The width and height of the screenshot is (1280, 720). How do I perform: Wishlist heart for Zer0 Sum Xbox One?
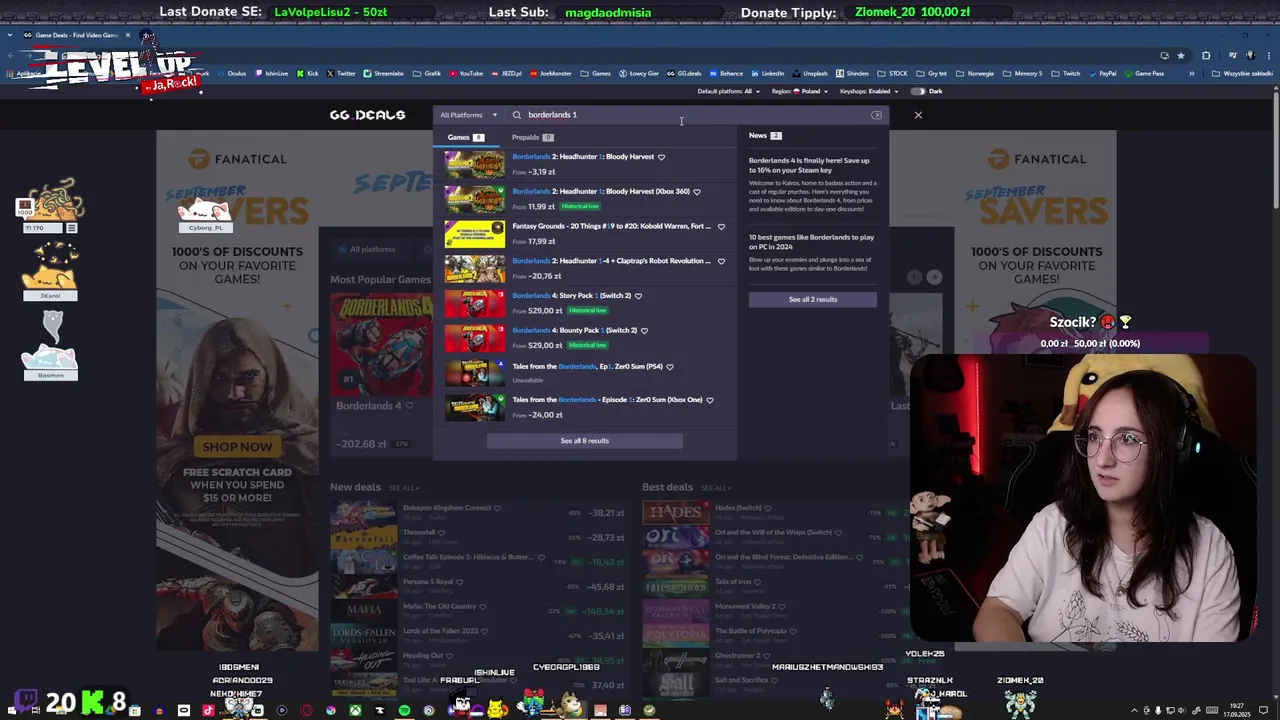pos(710,400)
